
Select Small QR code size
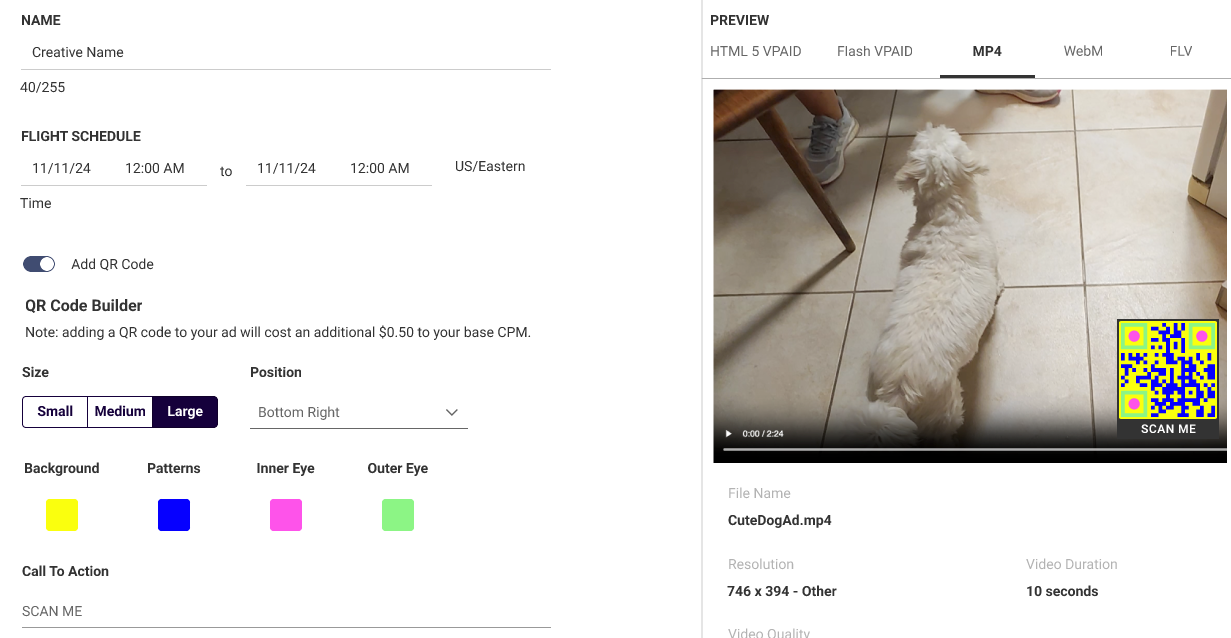pyautogui.click(x=55, y=411)
